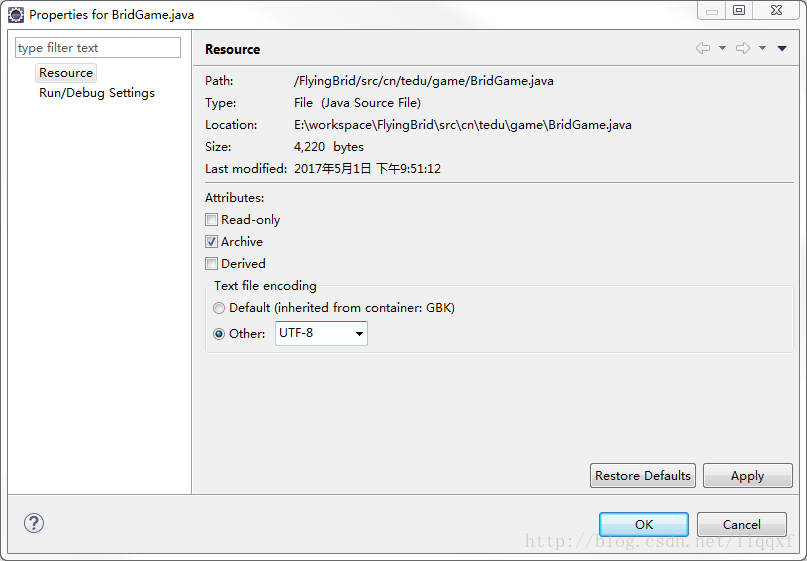This screenshot has height=561, width=807.
Task: Toggle the Derived checkbox
Action: tap(211, 264)
